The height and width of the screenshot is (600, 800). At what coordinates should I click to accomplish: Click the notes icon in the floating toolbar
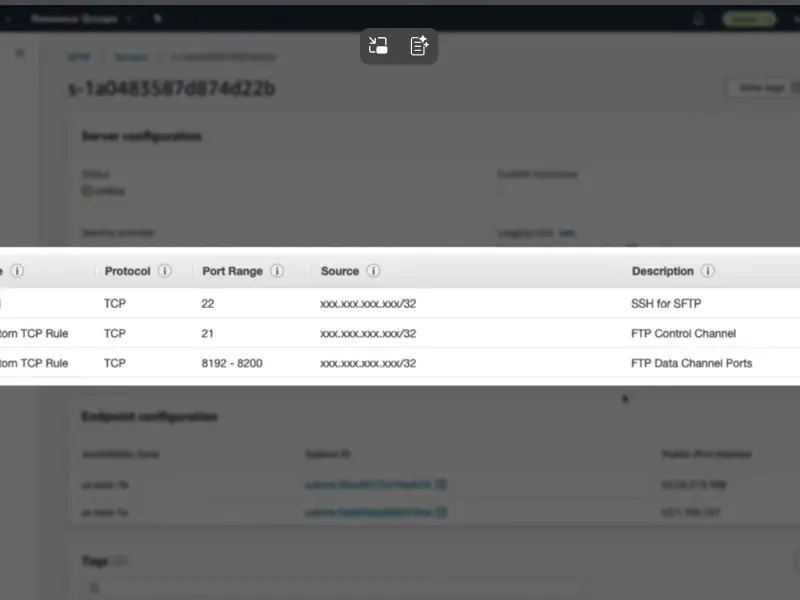420,46
